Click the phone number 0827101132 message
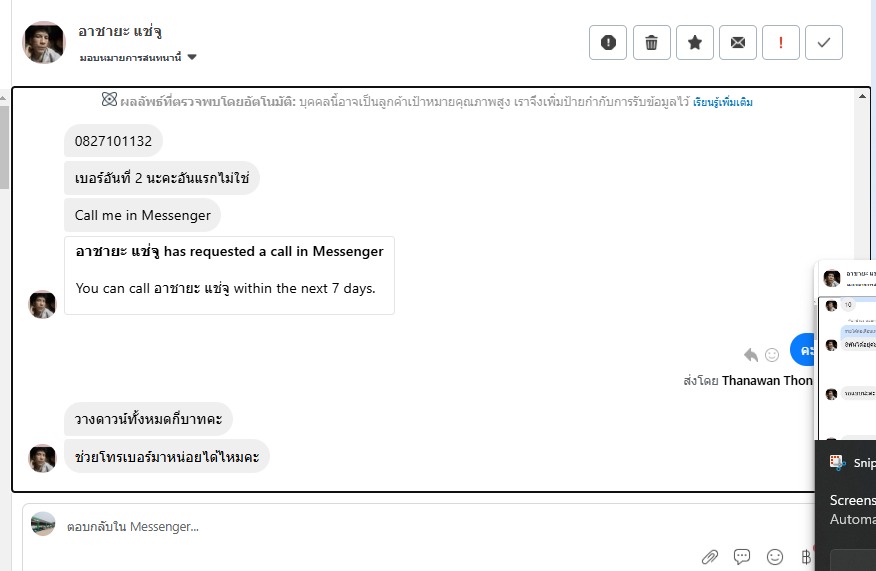The width and height of the screenshot is (876, 571). [113, 141]
